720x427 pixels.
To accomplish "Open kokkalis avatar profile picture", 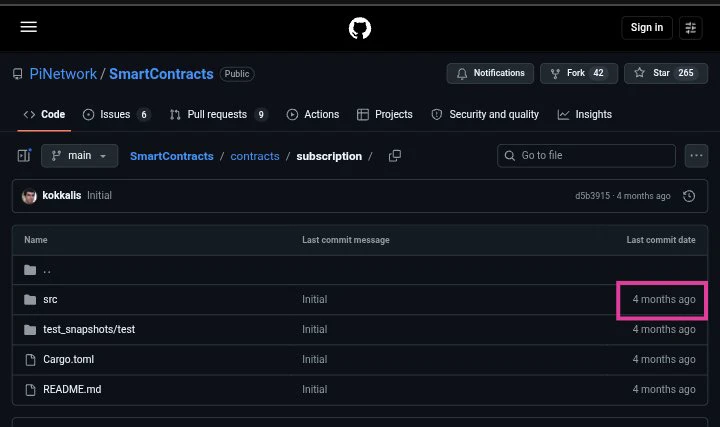I will (29, 196).
